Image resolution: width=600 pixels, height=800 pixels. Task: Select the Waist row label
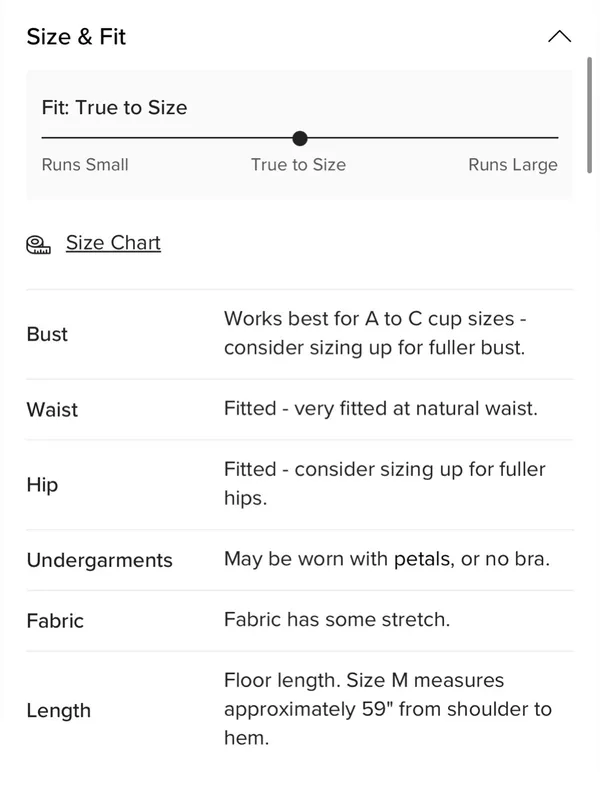52,410
